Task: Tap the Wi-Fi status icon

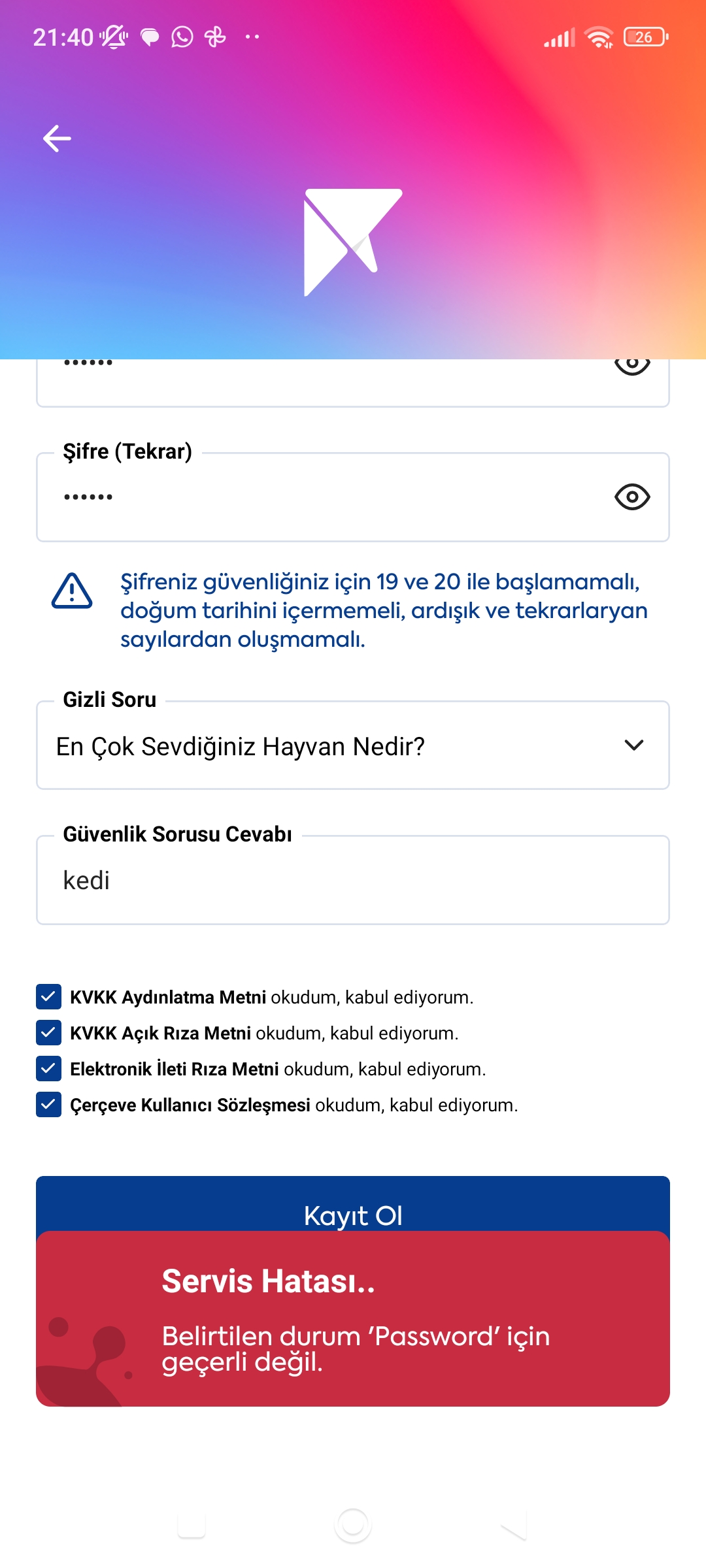Action: [x=599, y=37]
